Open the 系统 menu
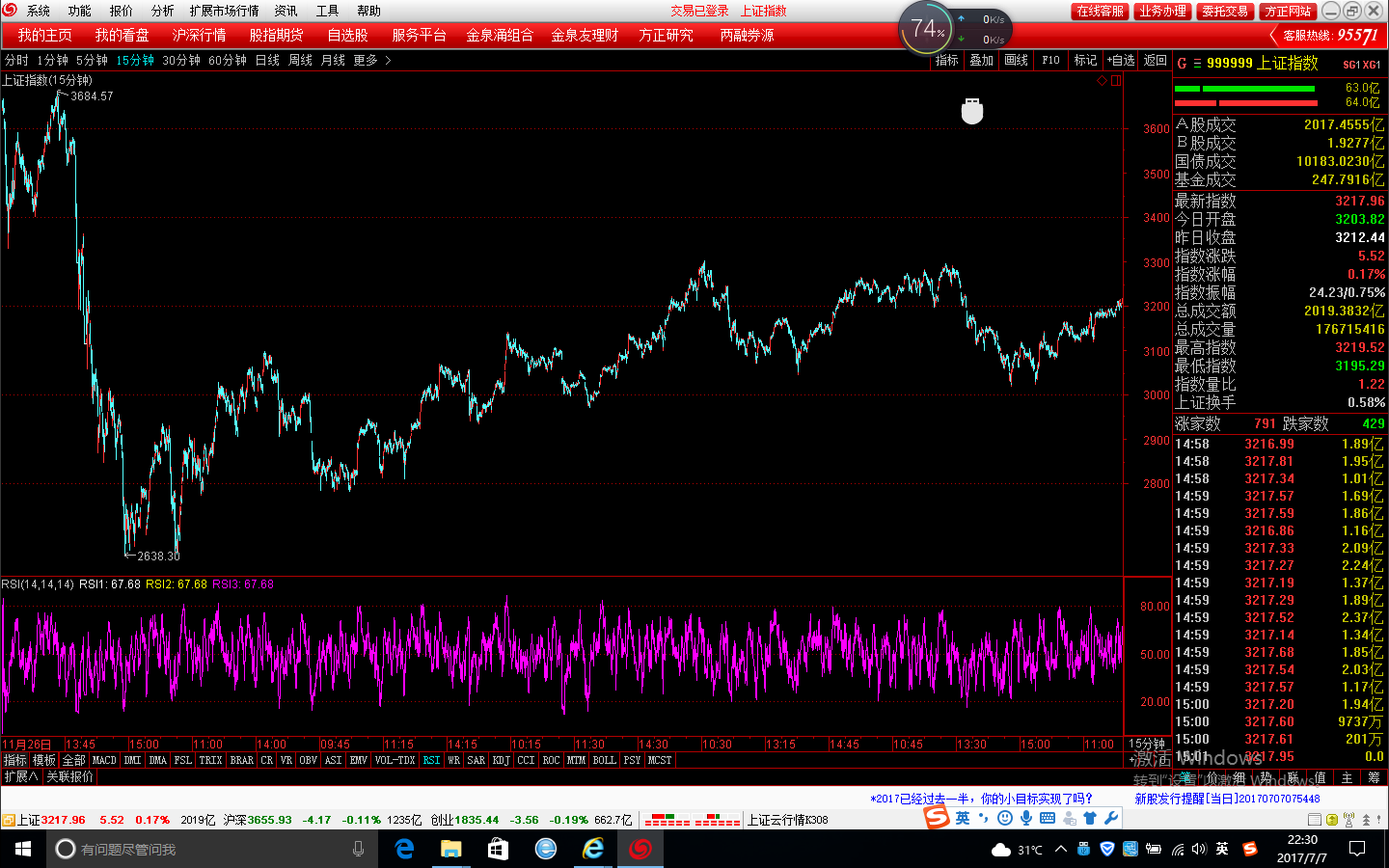Screen dimensions: 1389x868 tap(38, 11)
